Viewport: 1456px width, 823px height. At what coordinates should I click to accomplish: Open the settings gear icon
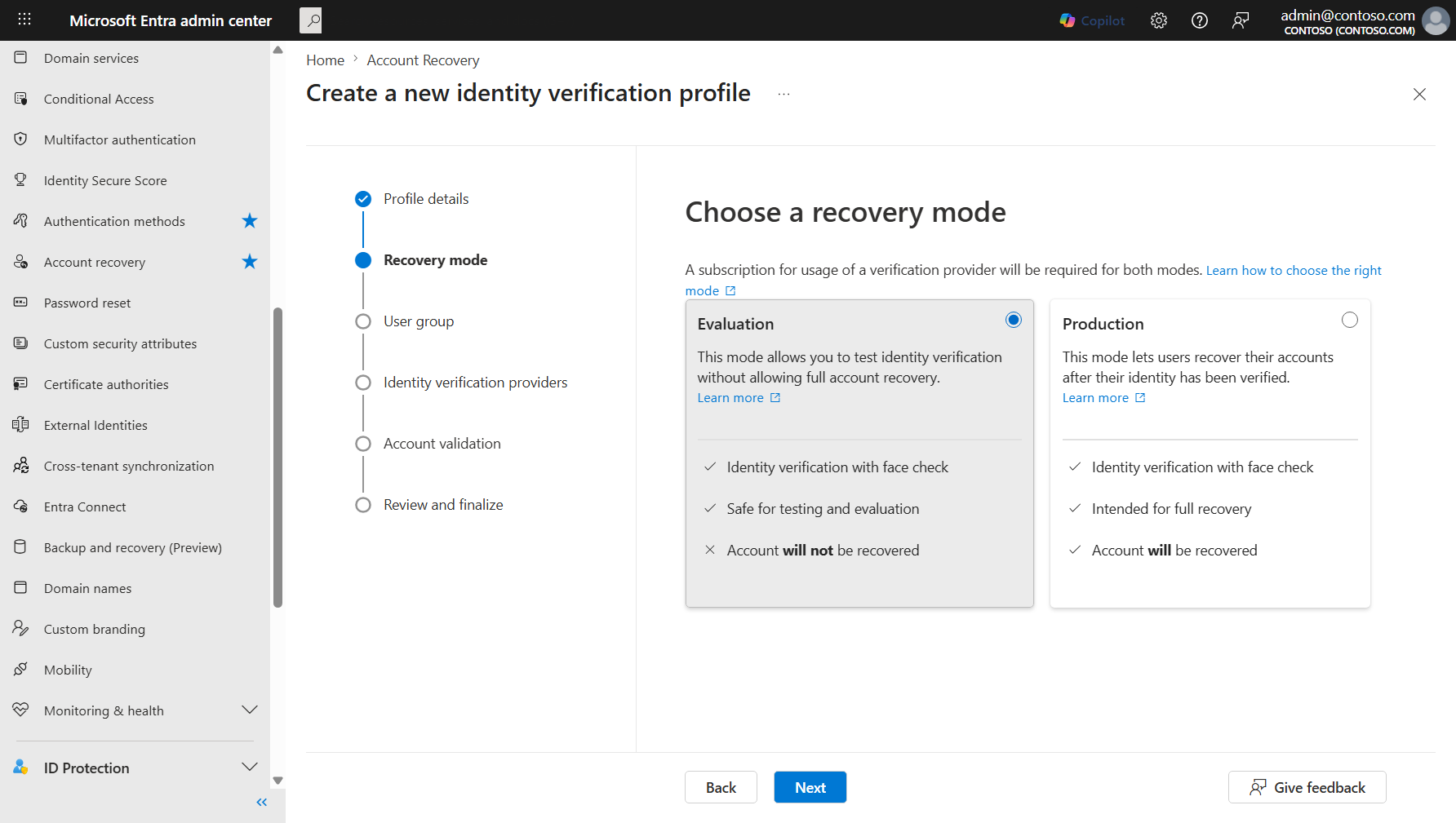coord(1159,20)
